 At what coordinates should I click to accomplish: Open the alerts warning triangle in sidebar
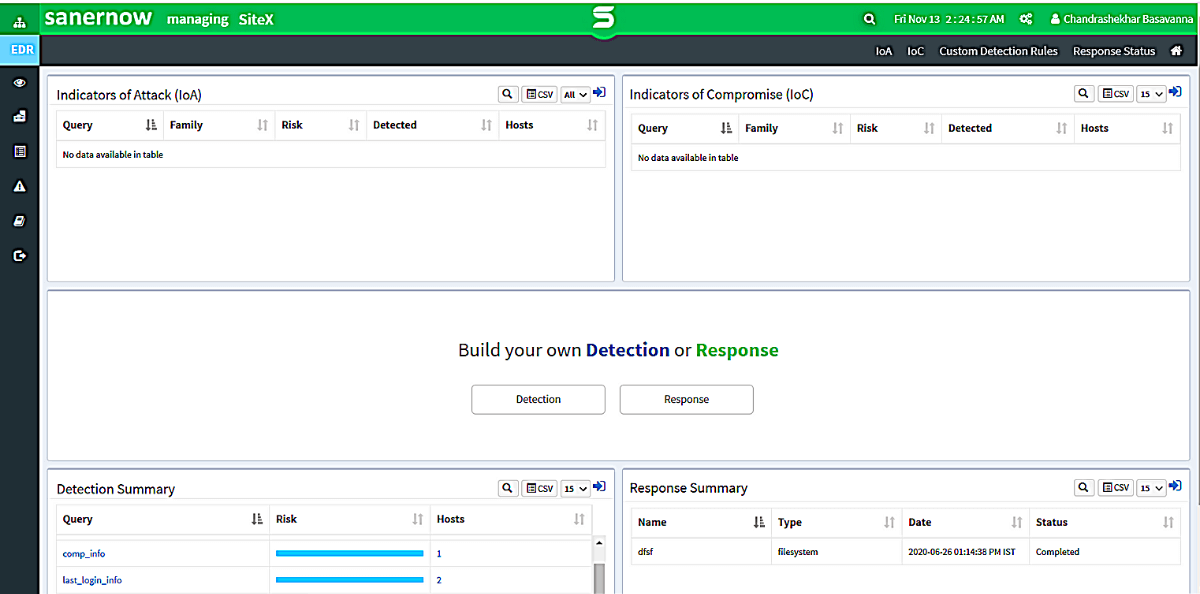point(19,186)
